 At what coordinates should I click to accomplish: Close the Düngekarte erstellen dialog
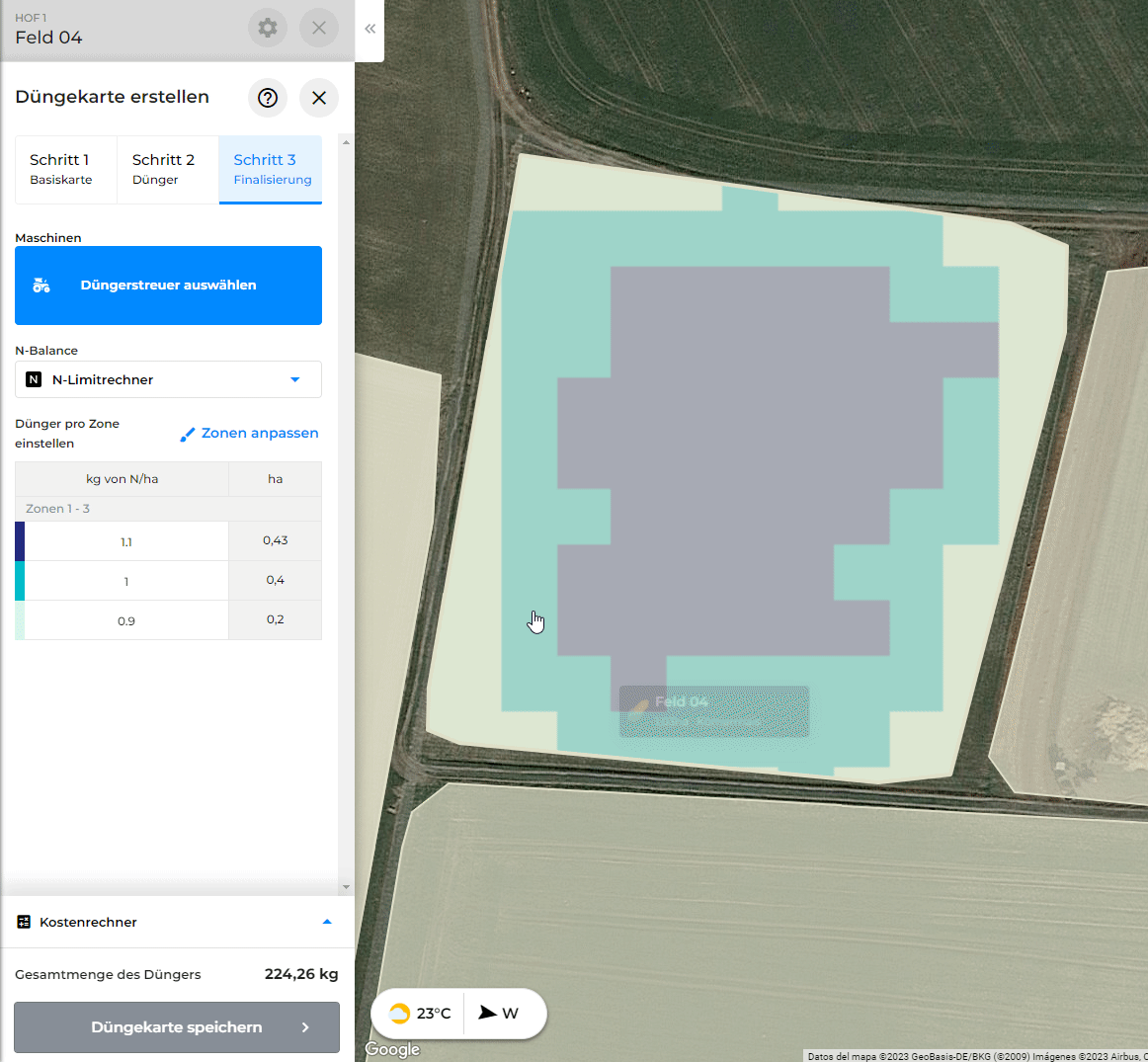pyautogui.click(x=318, y=98)
